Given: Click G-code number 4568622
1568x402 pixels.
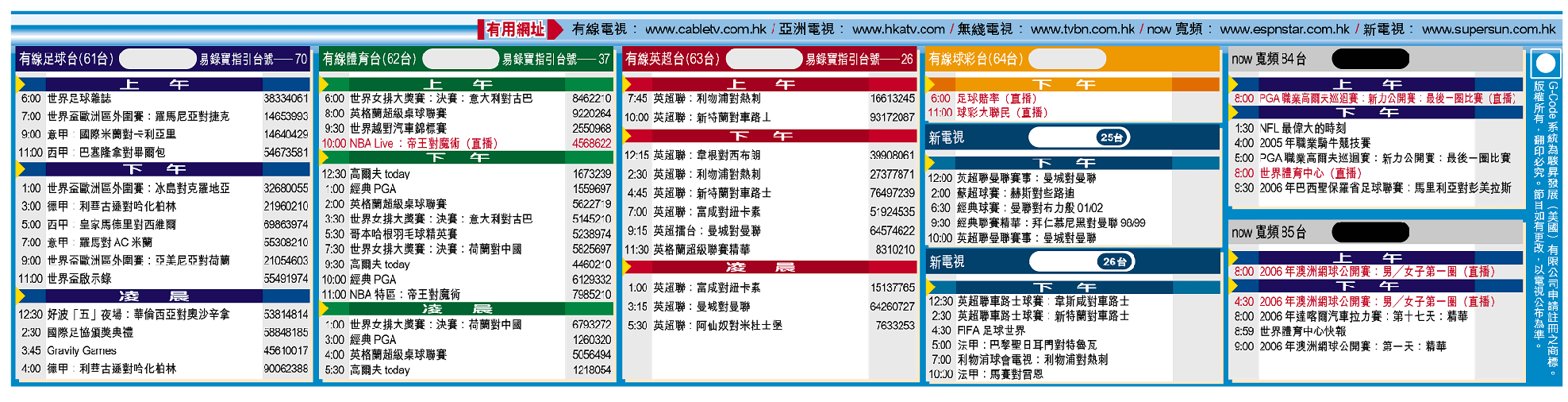Looking at the screenshot, I should [x=592, y=143].
